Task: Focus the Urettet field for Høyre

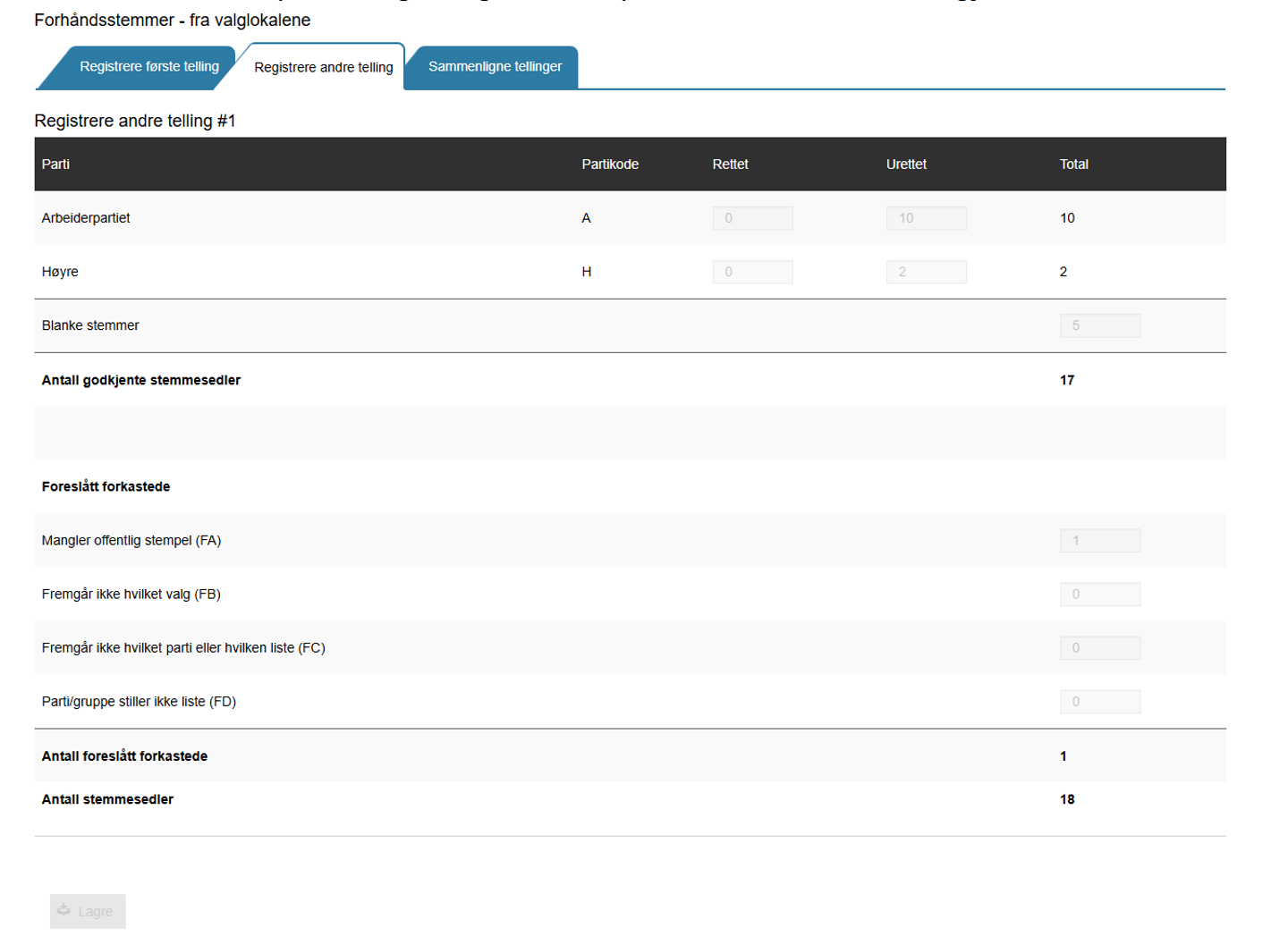Action: [926, 272]
